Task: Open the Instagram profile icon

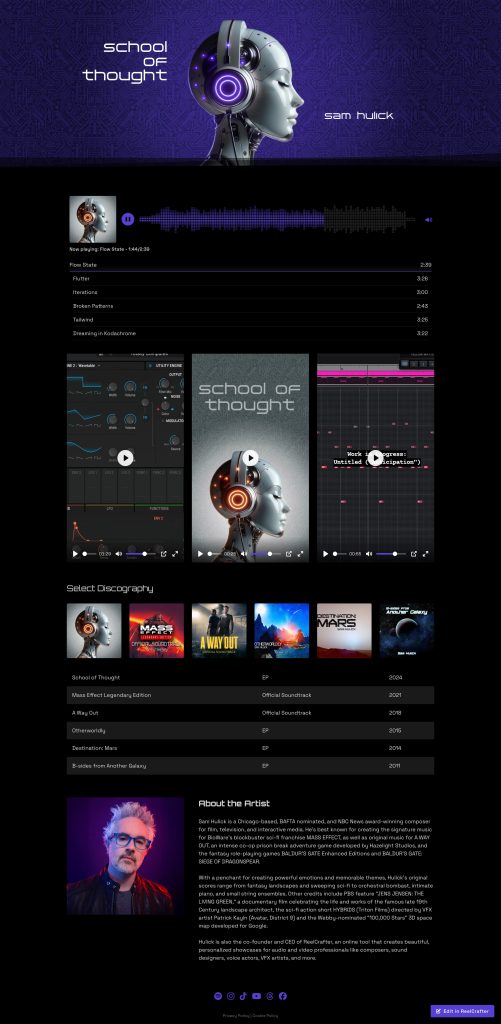Action: coord(231,996)
